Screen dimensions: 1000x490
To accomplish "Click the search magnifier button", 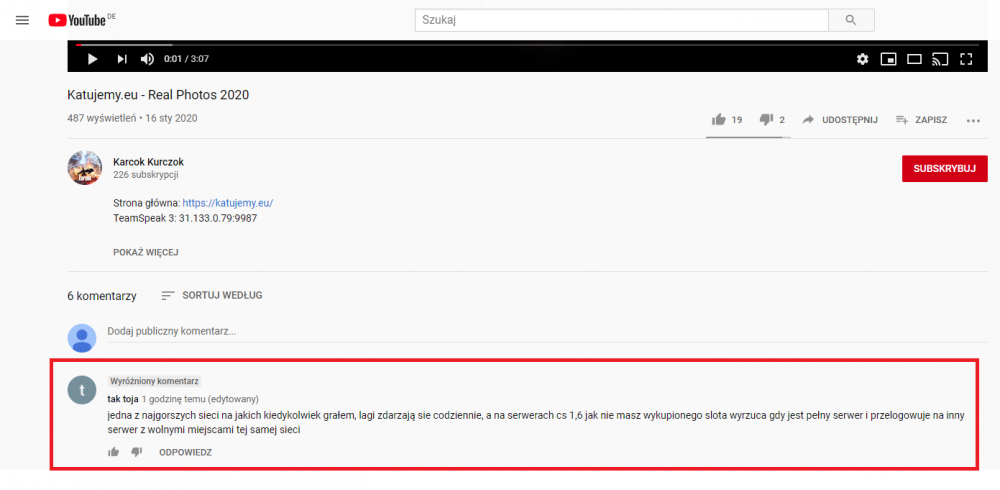I will 851,20.
